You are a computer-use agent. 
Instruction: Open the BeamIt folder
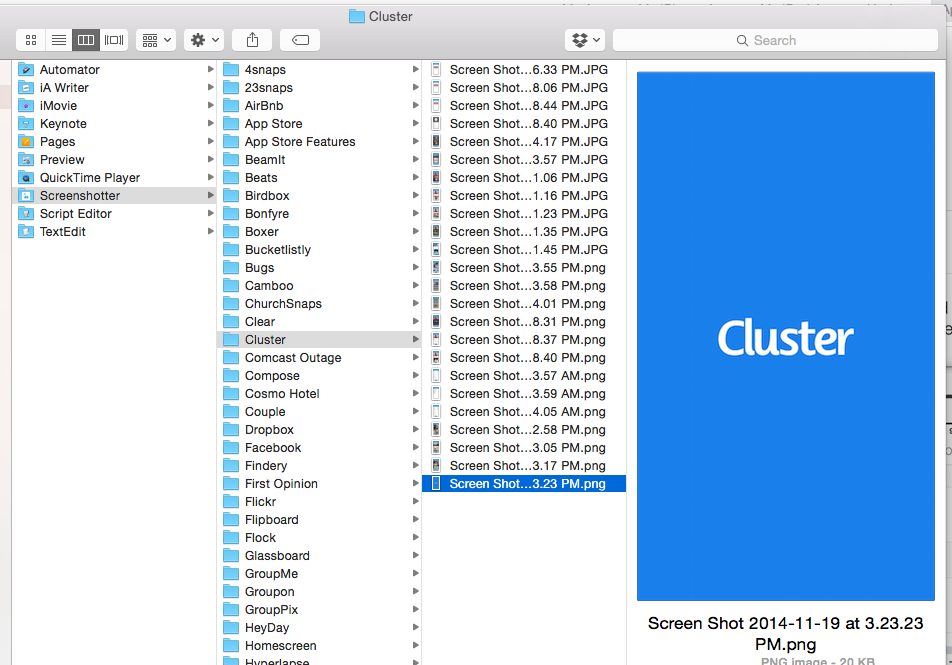[x=319, y=160]
